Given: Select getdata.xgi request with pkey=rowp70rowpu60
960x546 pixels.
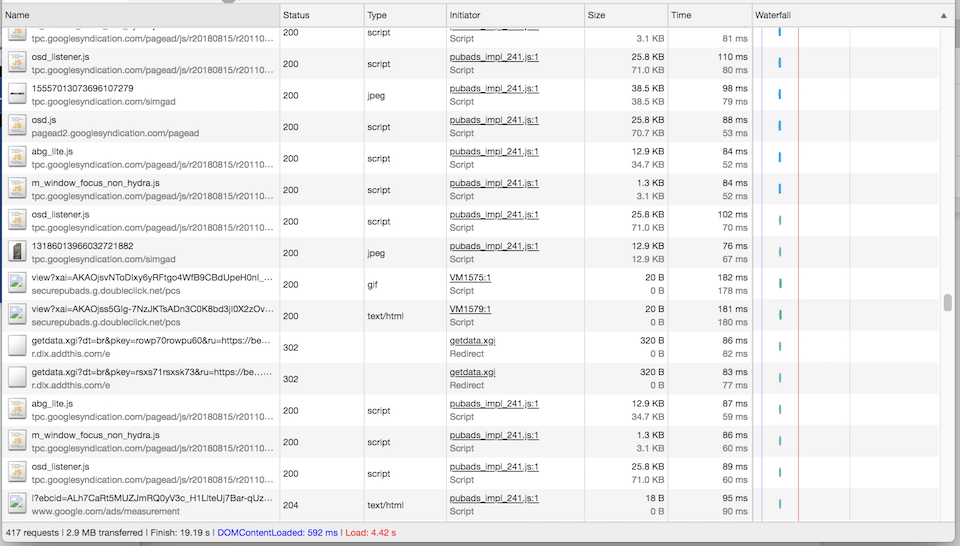Looking at the screenshot, I should 151,340.
